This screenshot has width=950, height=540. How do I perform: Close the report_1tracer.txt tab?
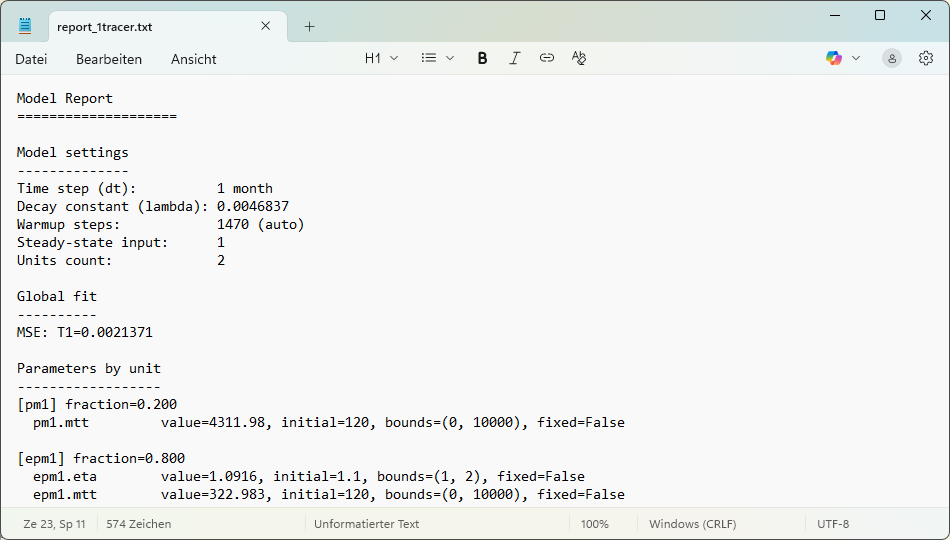click(265, 26)
